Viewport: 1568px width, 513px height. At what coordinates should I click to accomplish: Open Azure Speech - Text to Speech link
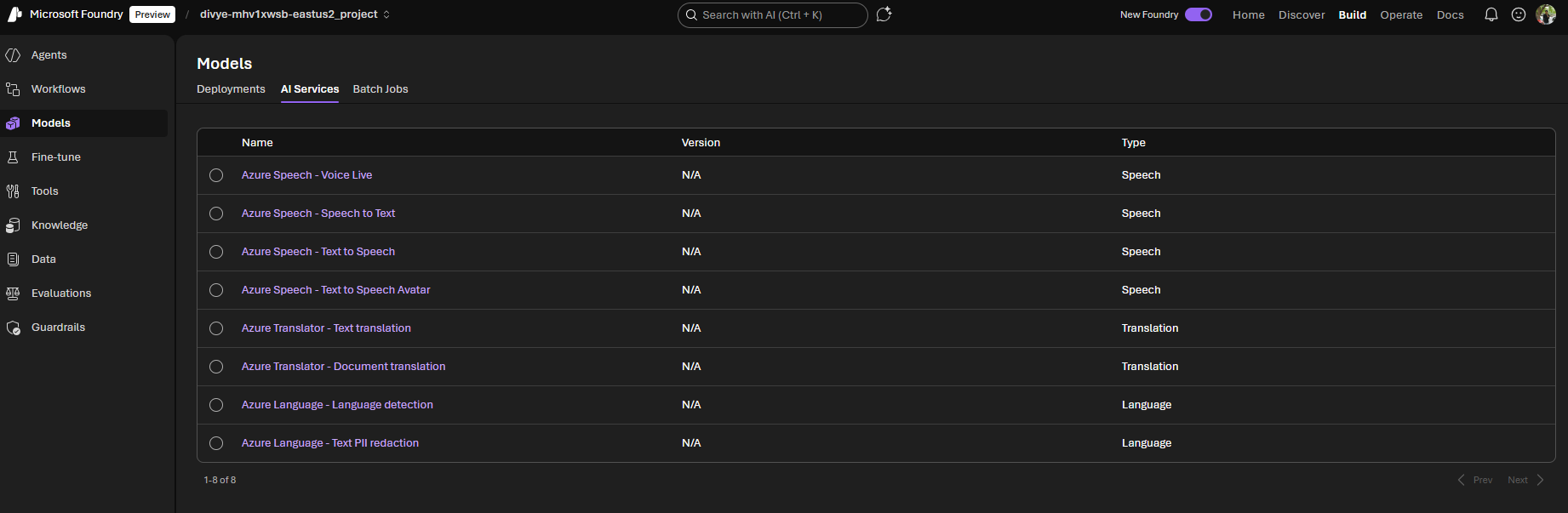pyautogui.click(x=318, y=252)
